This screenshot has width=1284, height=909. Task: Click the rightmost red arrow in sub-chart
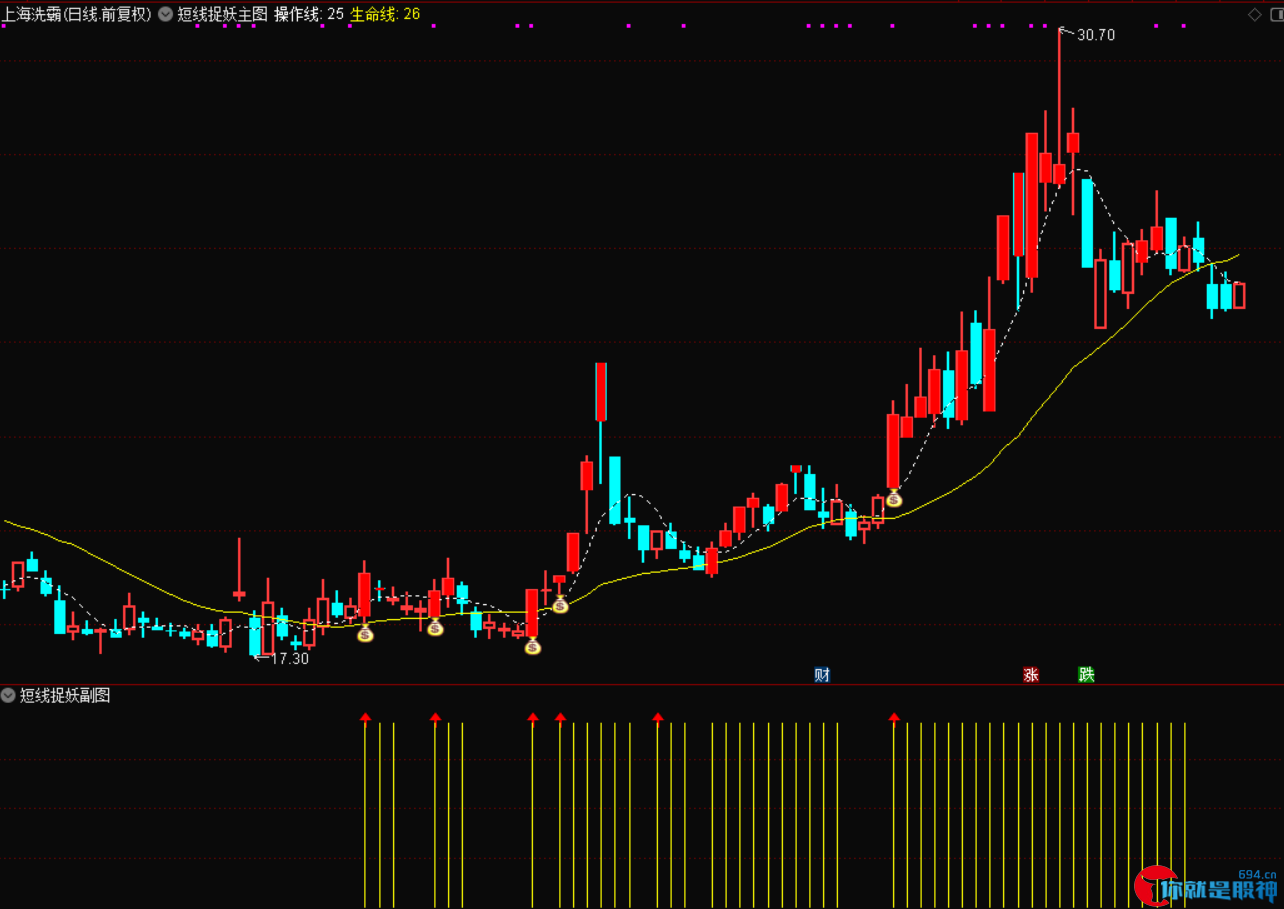point(894,717)
